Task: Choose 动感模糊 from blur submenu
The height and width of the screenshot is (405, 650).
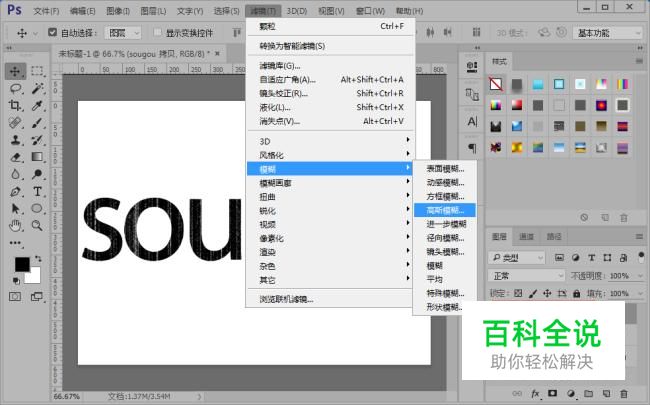Action: point(445,182)
